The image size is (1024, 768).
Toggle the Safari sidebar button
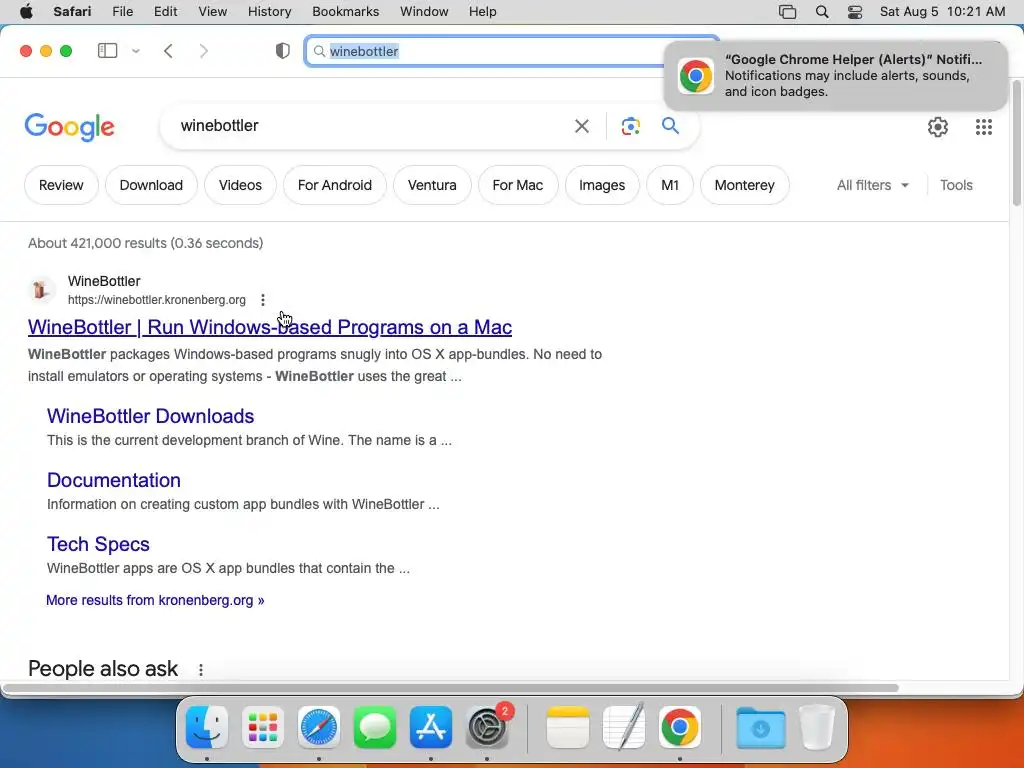[107, 51]
